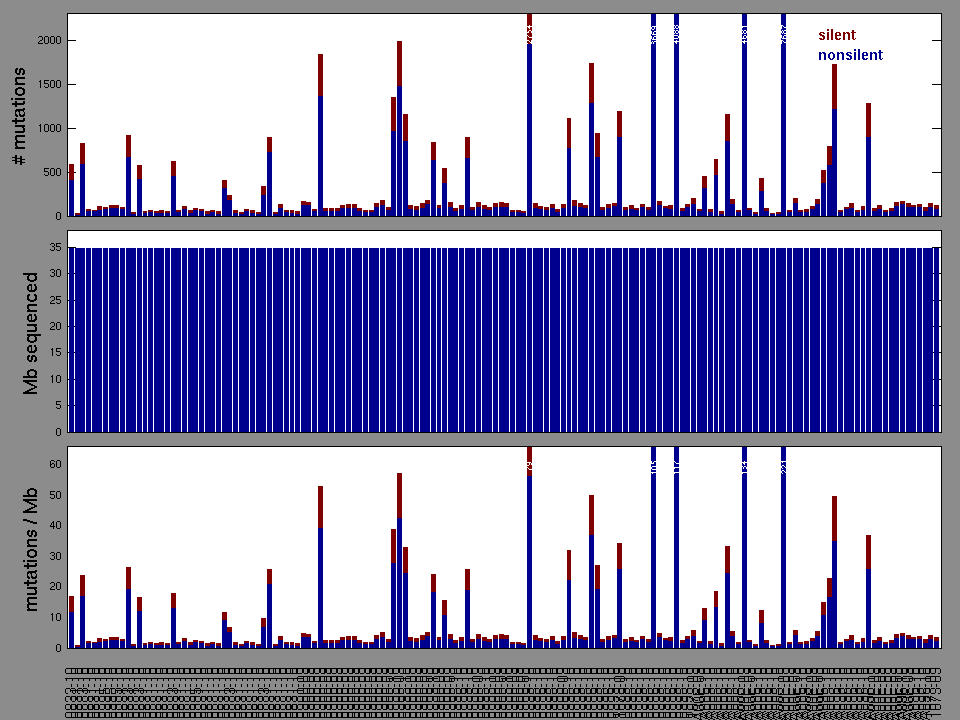Click the leftmost bar in Mb sequenced chart
The height and width of the screenshot is (720, 960).
(71, 340)
